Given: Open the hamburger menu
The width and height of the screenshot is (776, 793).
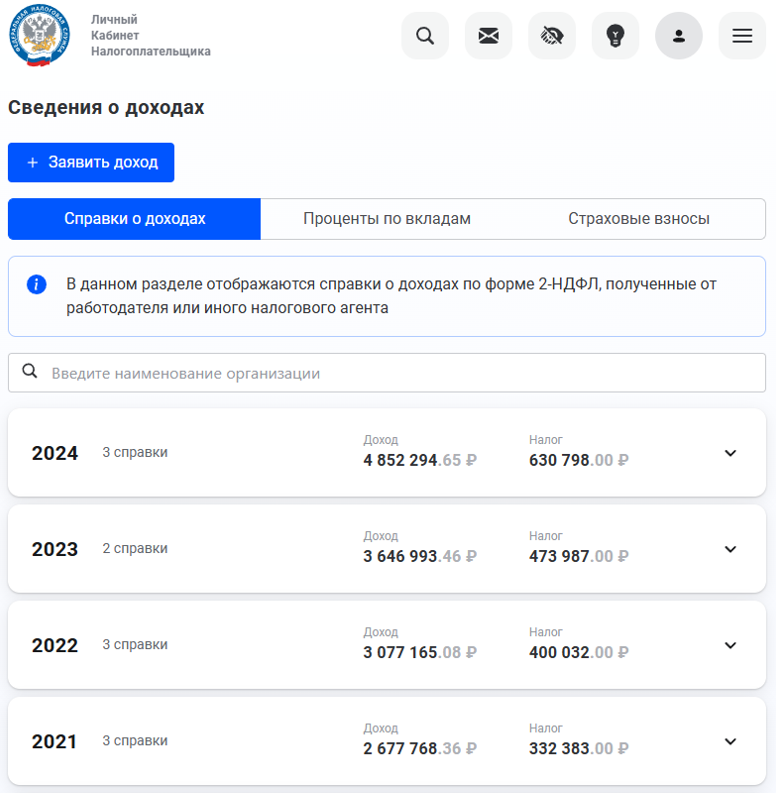Looking at the screenshot, I should point(742,36).
